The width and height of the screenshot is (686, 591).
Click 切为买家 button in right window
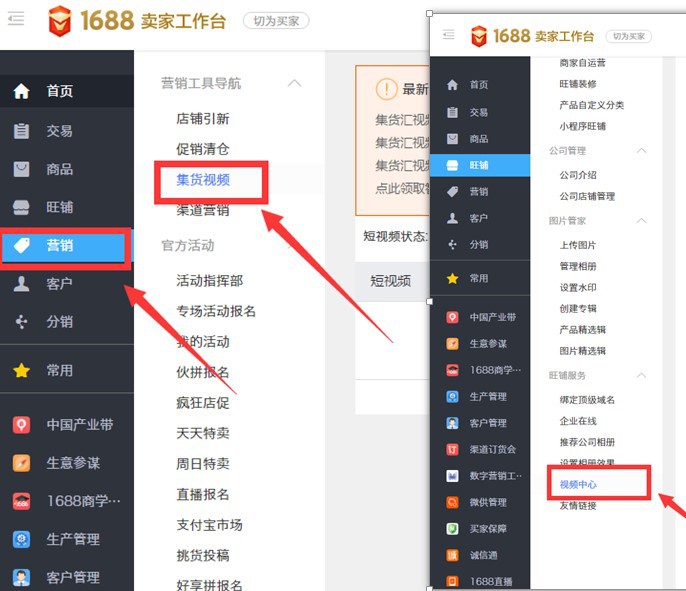(629, 36)
